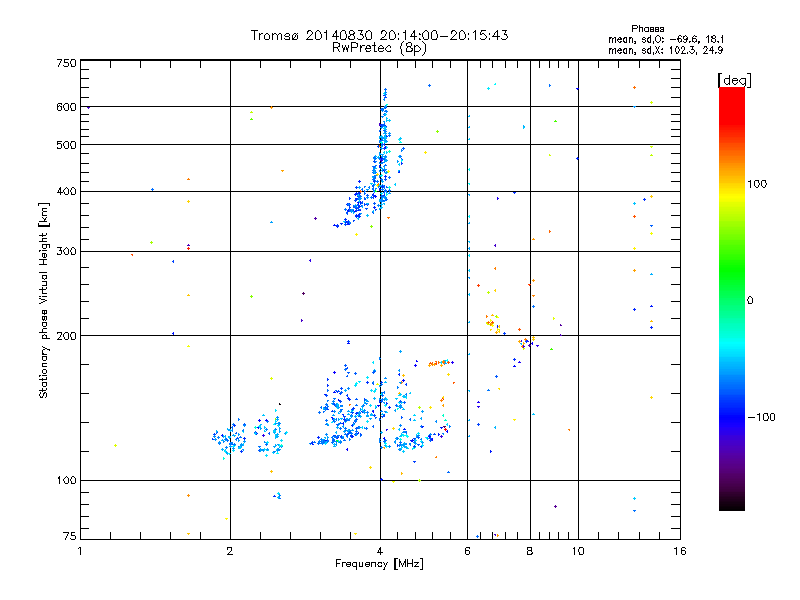Screen dimensions: 800x600
Task: Click the orange echo trace below 200 km near 5 MHz
Action: coord(440,363)
